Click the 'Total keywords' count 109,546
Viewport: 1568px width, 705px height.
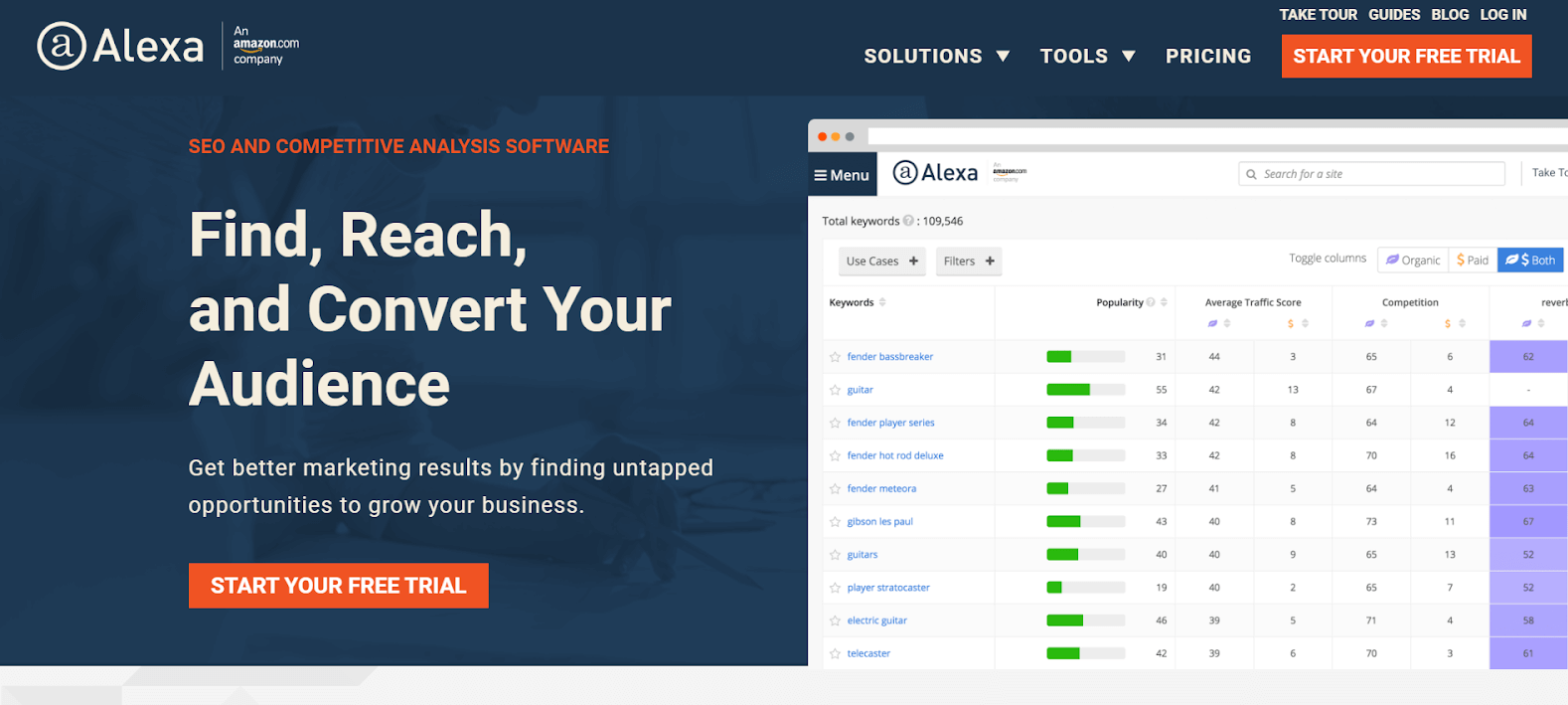point(943,221)
